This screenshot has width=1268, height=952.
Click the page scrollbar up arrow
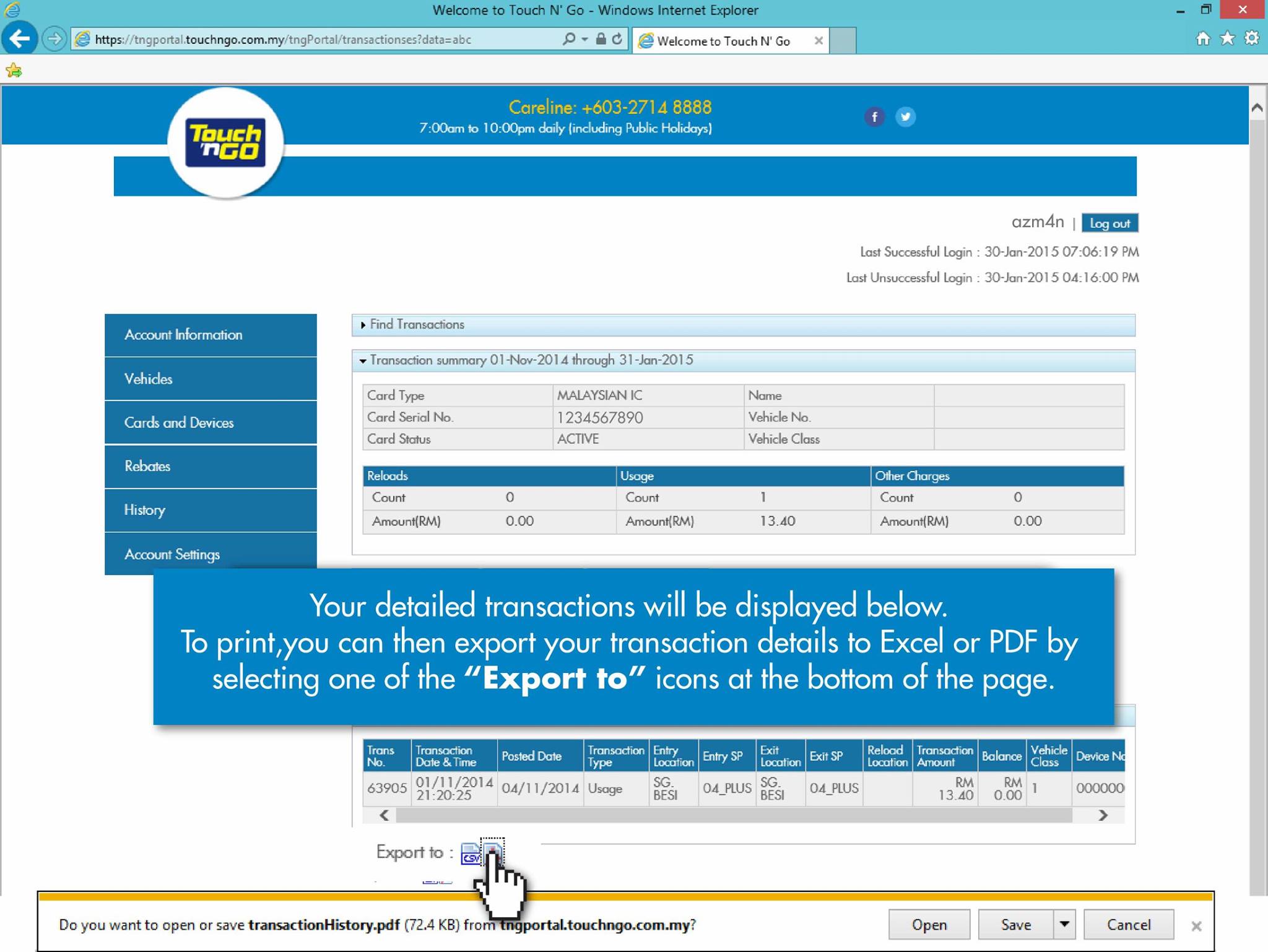(1257, 108)
